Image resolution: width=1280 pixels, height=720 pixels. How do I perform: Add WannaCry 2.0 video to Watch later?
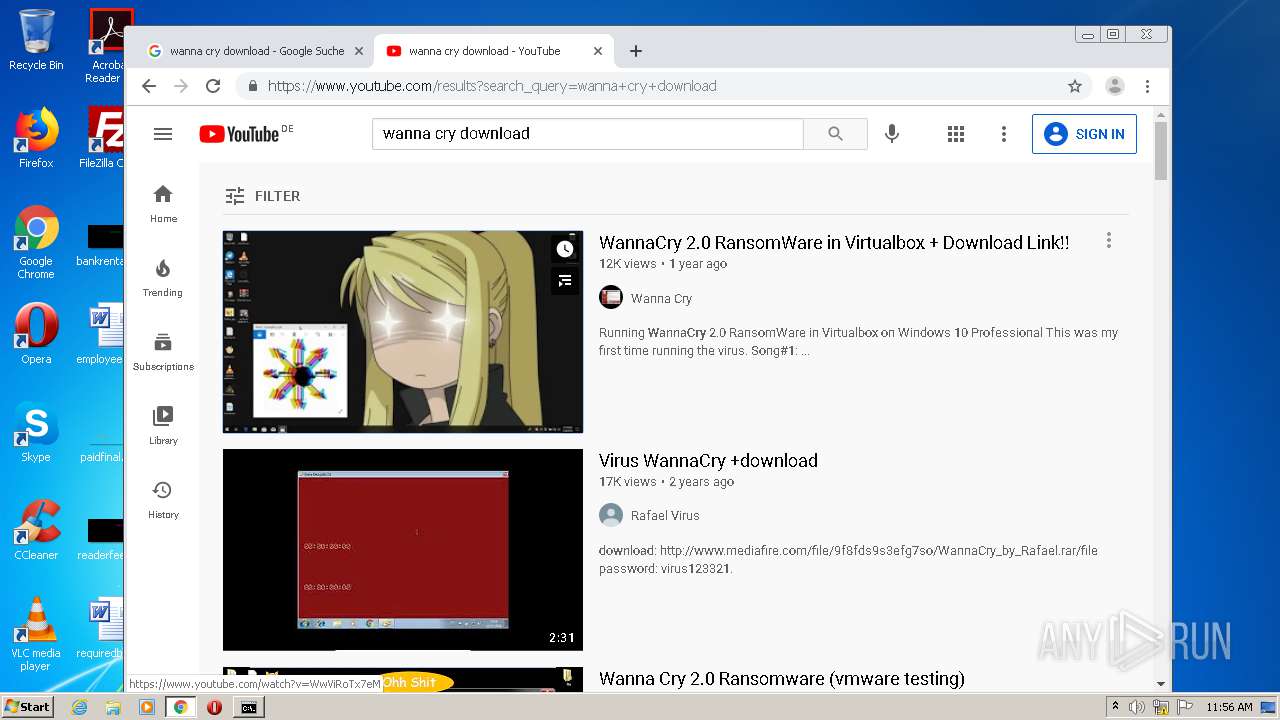tap(565, 249)
